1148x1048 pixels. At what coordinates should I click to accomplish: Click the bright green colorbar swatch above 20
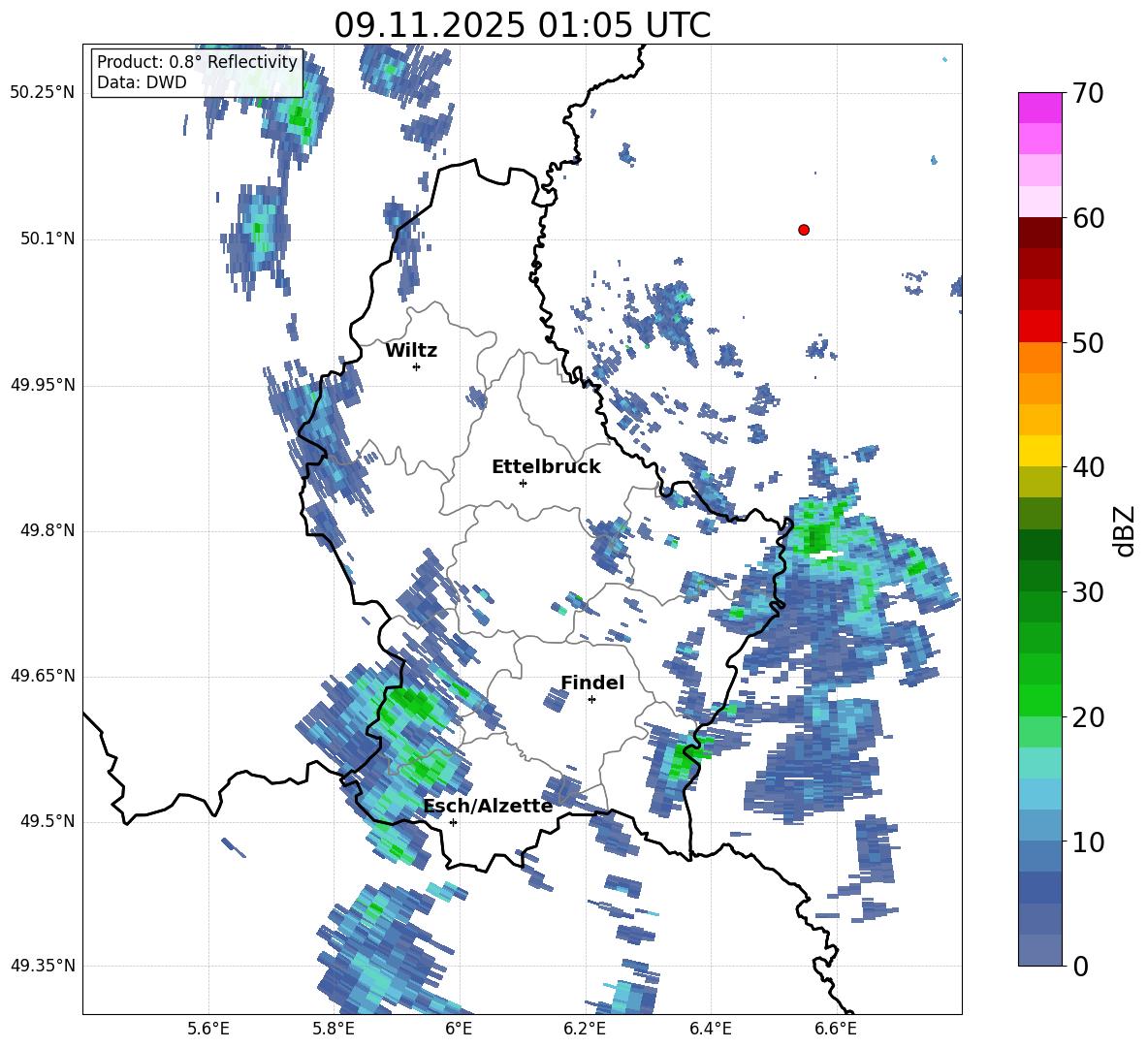1039,700
